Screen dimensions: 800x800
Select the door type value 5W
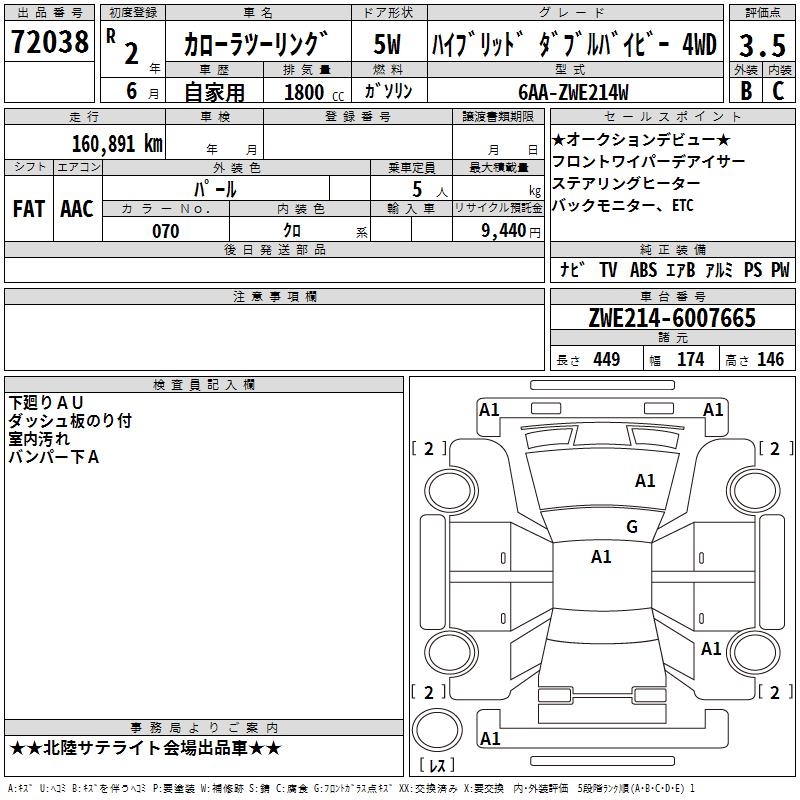pos(387,44)
